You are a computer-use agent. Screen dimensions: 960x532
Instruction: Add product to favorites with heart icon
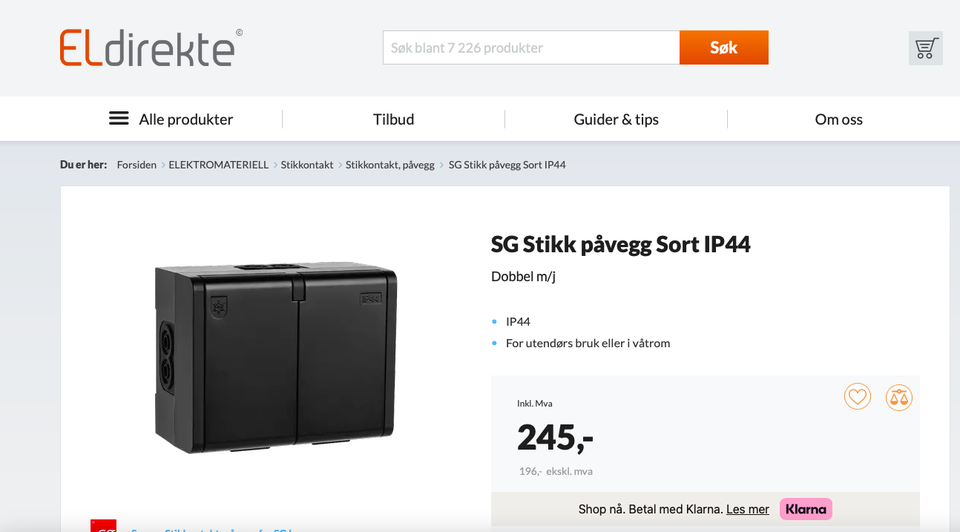point(857,397)
